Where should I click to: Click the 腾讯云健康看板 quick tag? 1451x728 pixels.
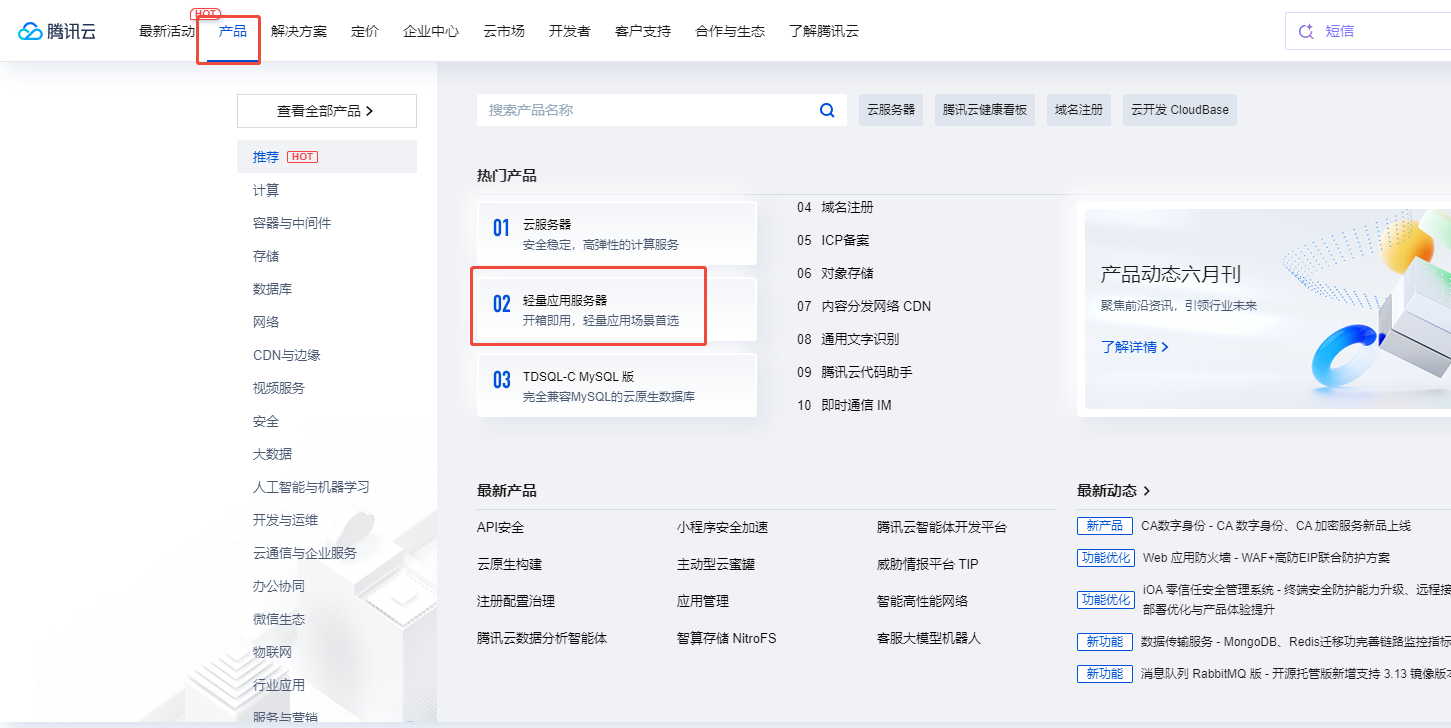click(985, 110)
